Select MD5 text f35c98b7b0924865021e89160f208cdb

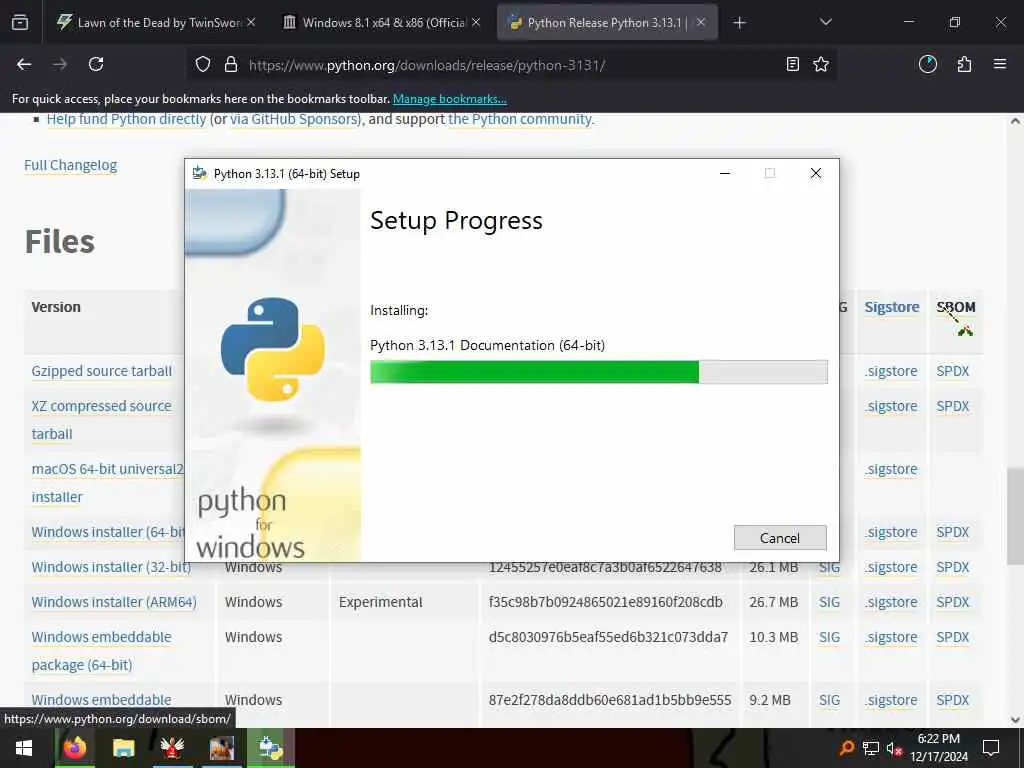pyautogui.click(x=605, y=602)
